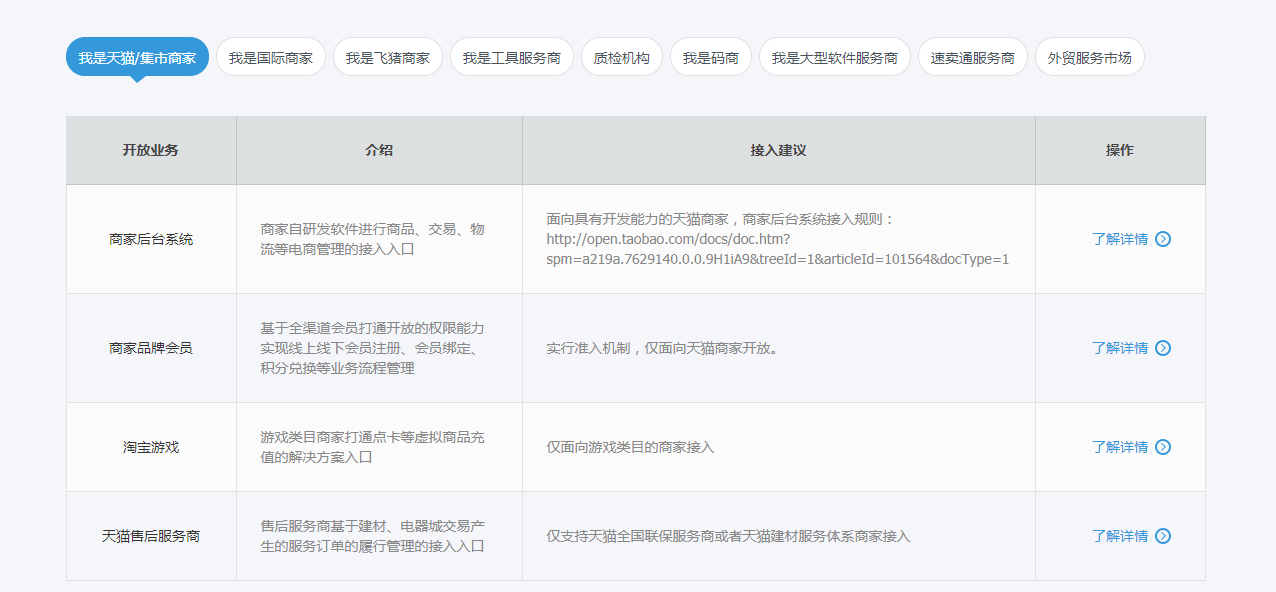Screen dimensions: 1276x592
Task: Click the 开放业务 column header
Action: pyautogui.click(x=151, y=150)
